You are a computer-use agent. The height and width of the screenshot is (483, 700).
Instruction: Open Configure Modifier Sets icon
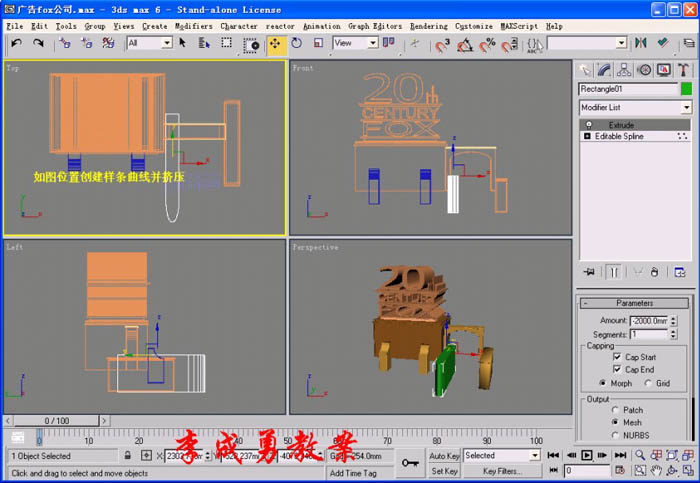click(x=679, y=272)
